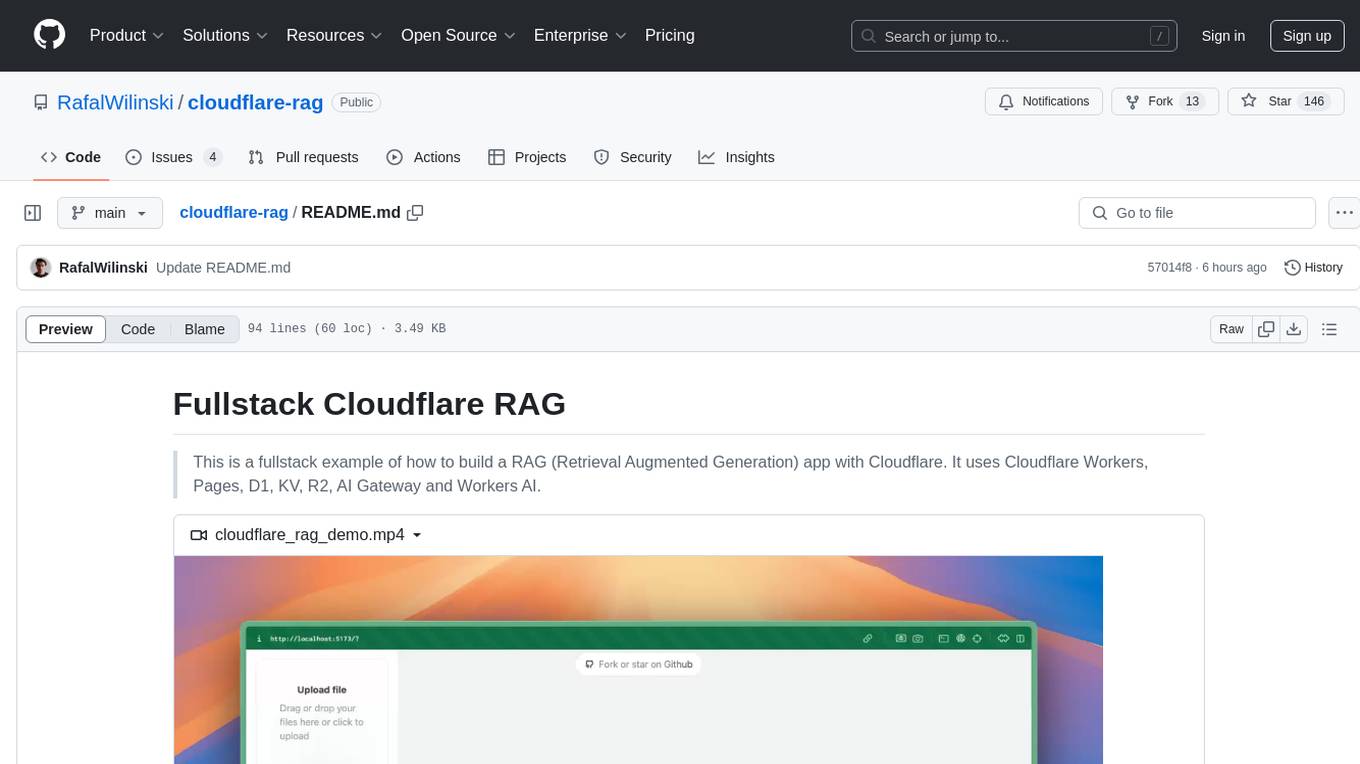Play the demo video thumbnail
Screen dimensions: 1360x764
[638, 660]
